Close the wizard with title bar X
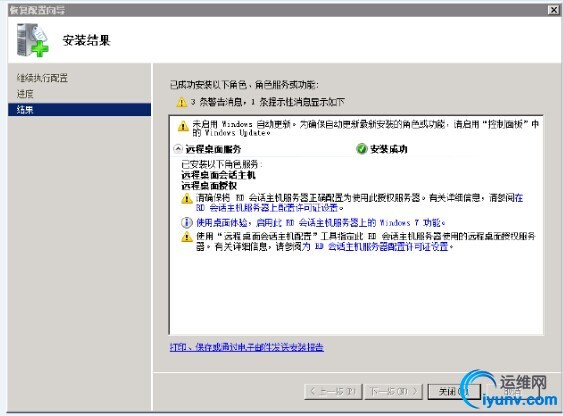Screen dimensions: 563x416 [554, 10]
